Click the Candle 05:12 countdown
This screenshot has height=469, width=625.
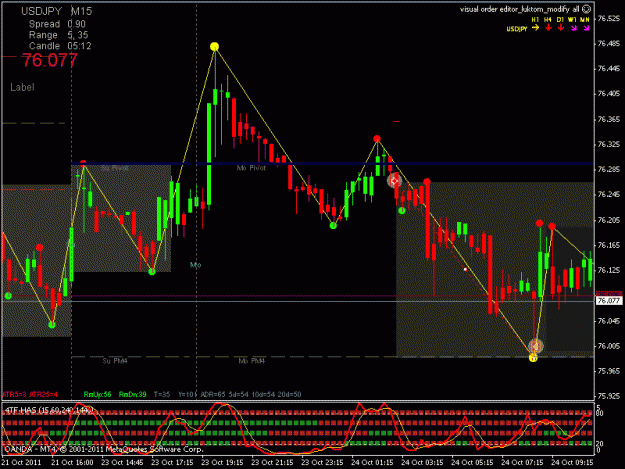(x=60, y=46)
